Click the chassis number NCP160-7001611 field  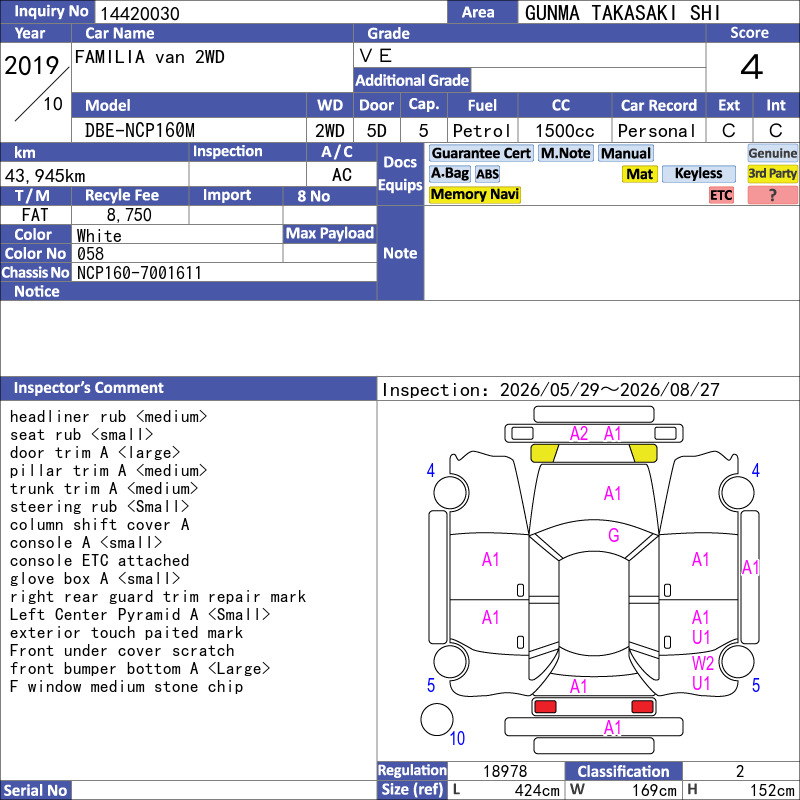coord(224,272)
